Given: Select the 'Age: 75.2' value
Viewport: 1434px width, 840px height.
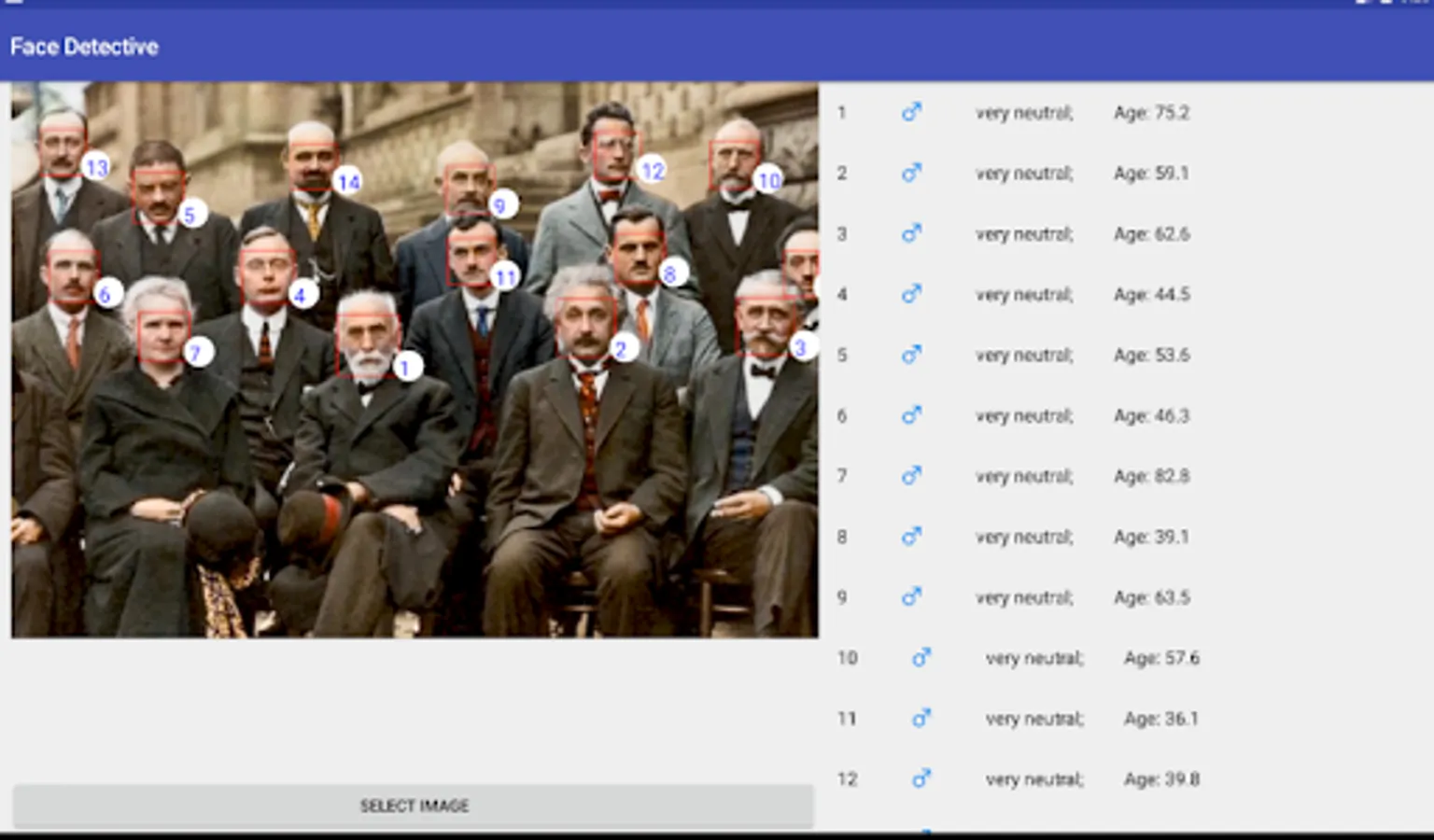Looking at the screenshot, I should (1151, 113).
